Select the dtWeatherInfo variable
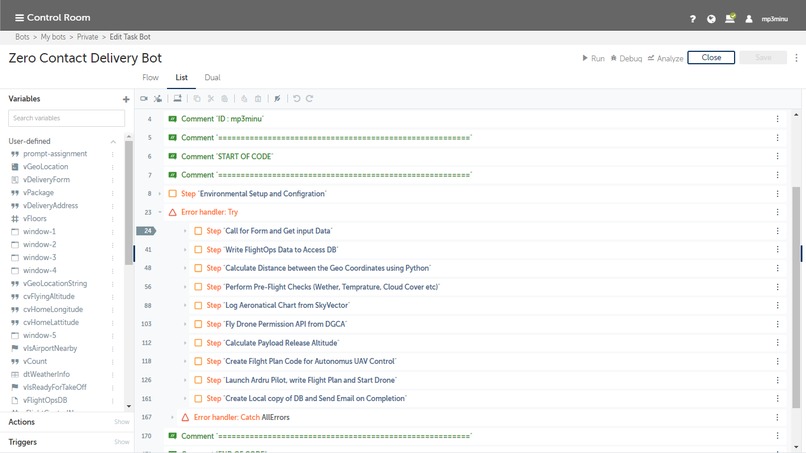 tap(46, 374)
